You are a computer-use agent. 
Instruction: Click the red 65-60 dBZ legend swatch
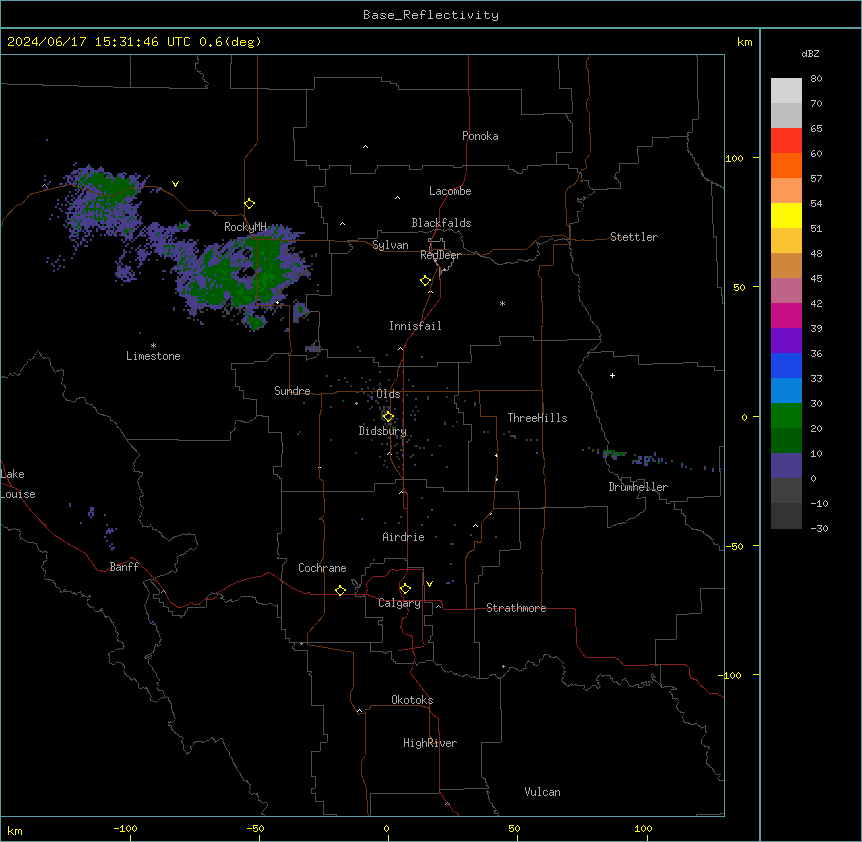(786, 141)
